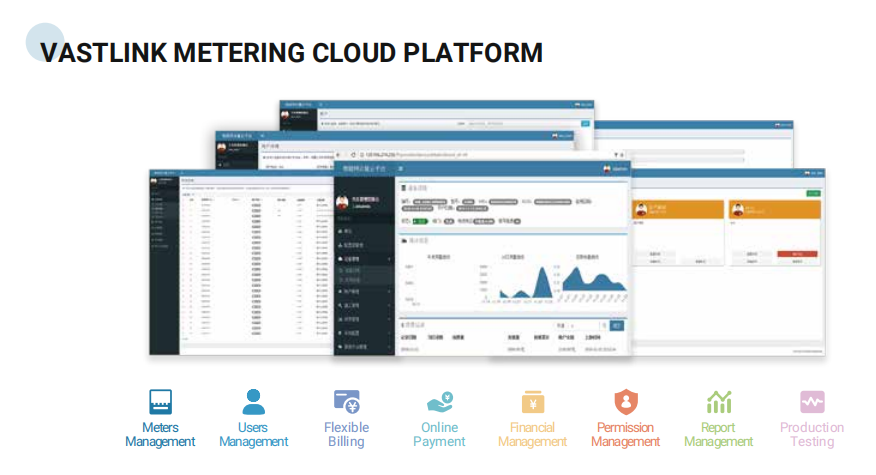Screen dimensions: 876x475
Task: Open the Users Management icon
Action: click(254, 402)
